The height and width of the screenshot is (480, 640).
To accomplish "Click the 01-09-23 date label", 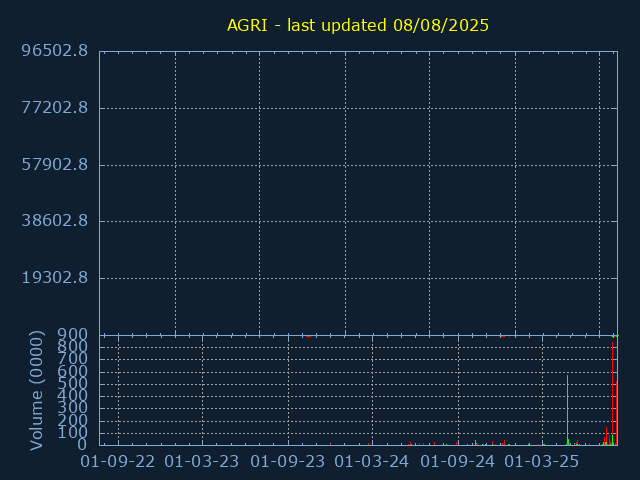I will [x=288, y=462].
